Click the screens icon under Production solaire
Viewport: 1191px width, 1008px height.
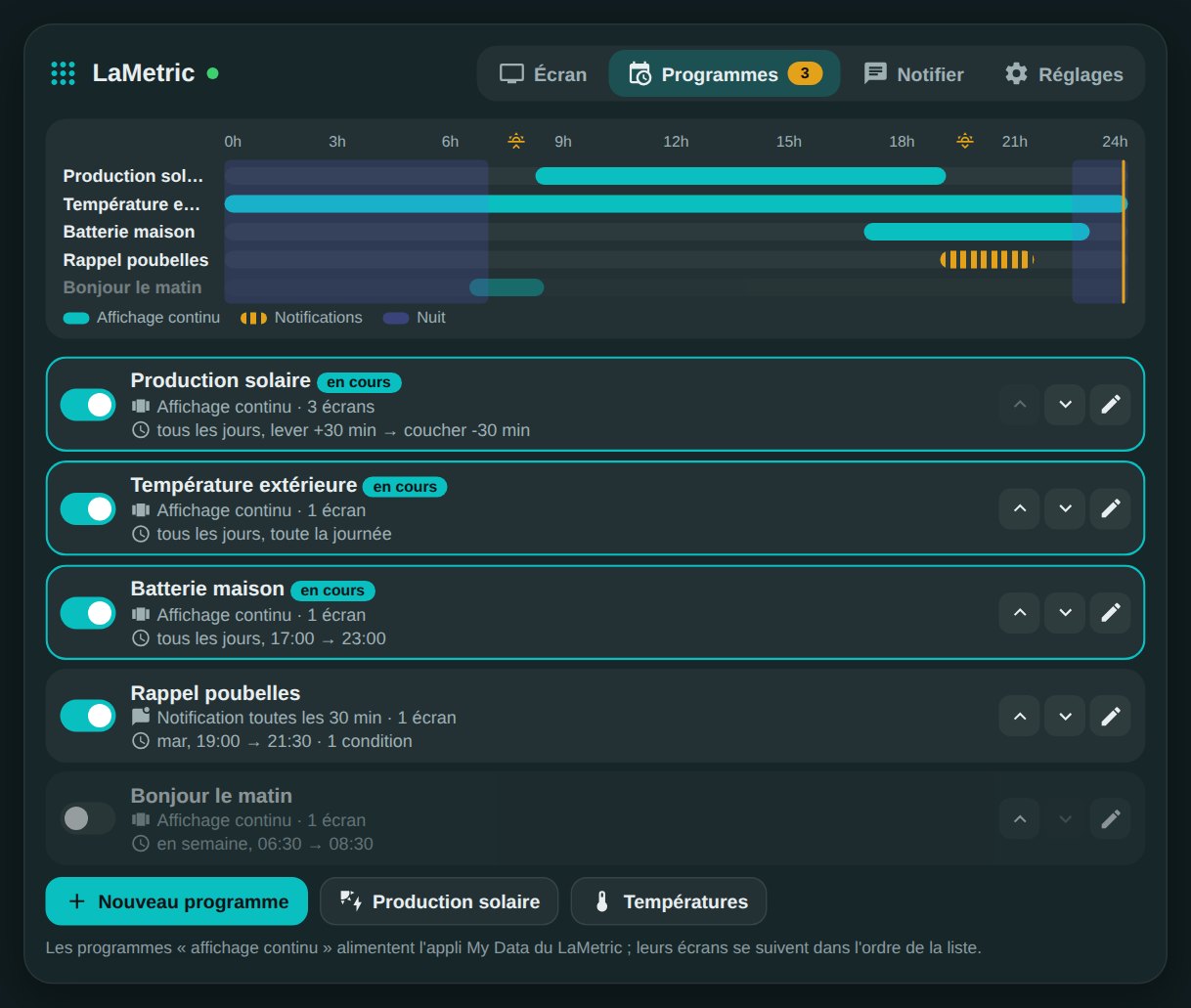[141, 407]
